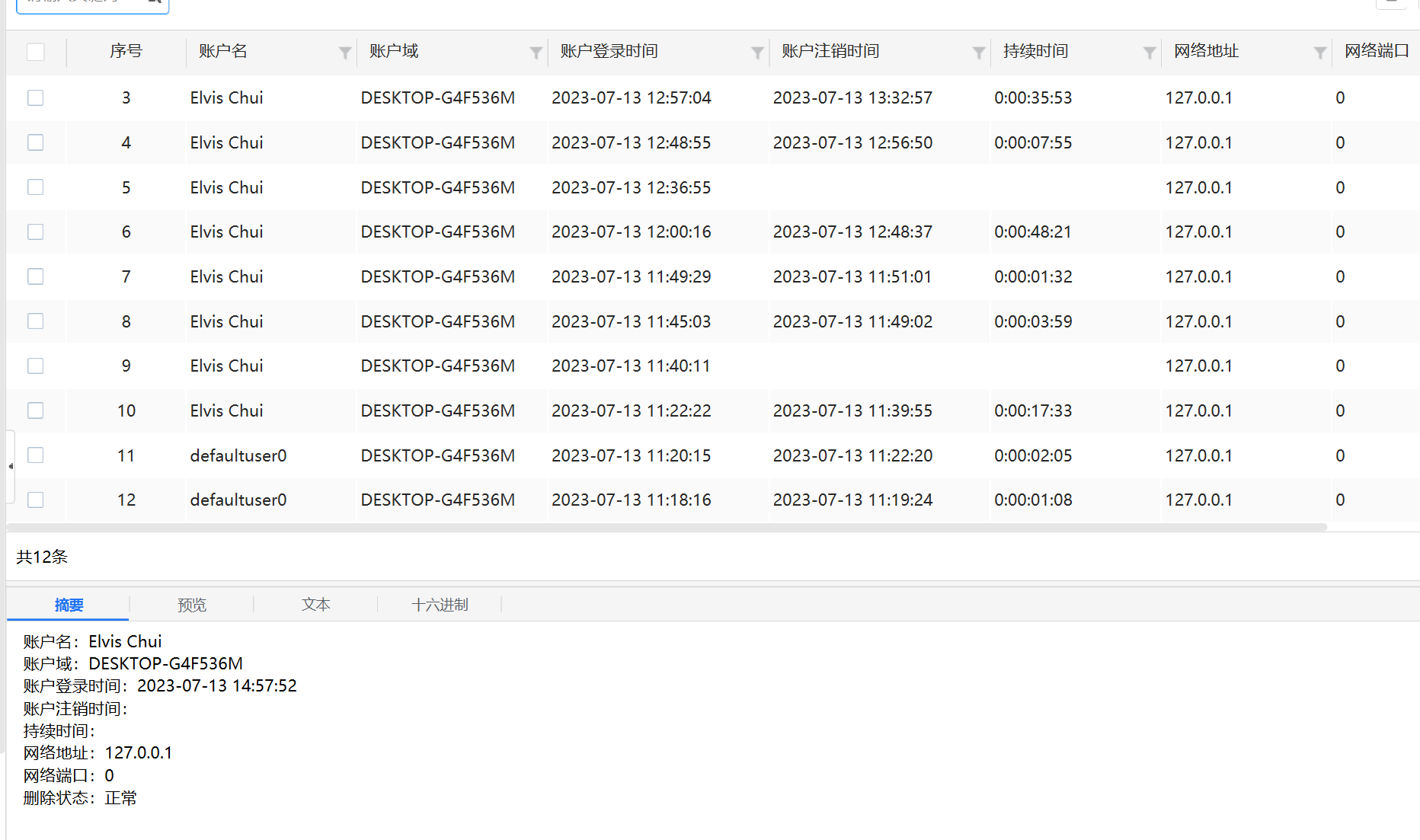1420x840 pixels.
Task: Open filter for 账户名 column
Action: point(345,53)
